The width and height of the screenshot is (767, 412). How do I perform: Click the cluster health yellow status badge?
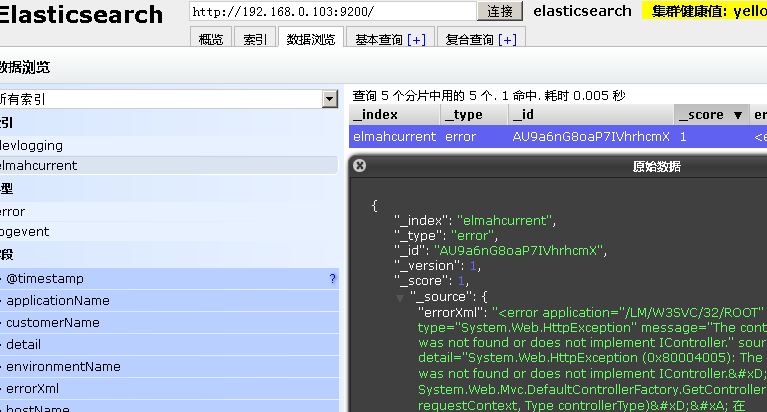pyautogui.click(x=704, y=11)
